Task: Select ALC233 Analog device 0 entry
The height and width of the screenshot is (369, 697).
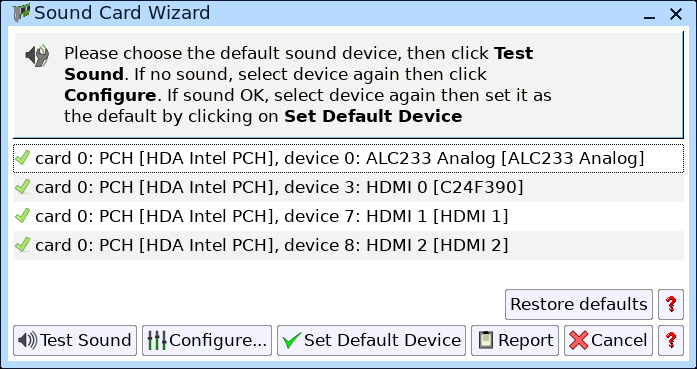Action: [x=348, y=158]
